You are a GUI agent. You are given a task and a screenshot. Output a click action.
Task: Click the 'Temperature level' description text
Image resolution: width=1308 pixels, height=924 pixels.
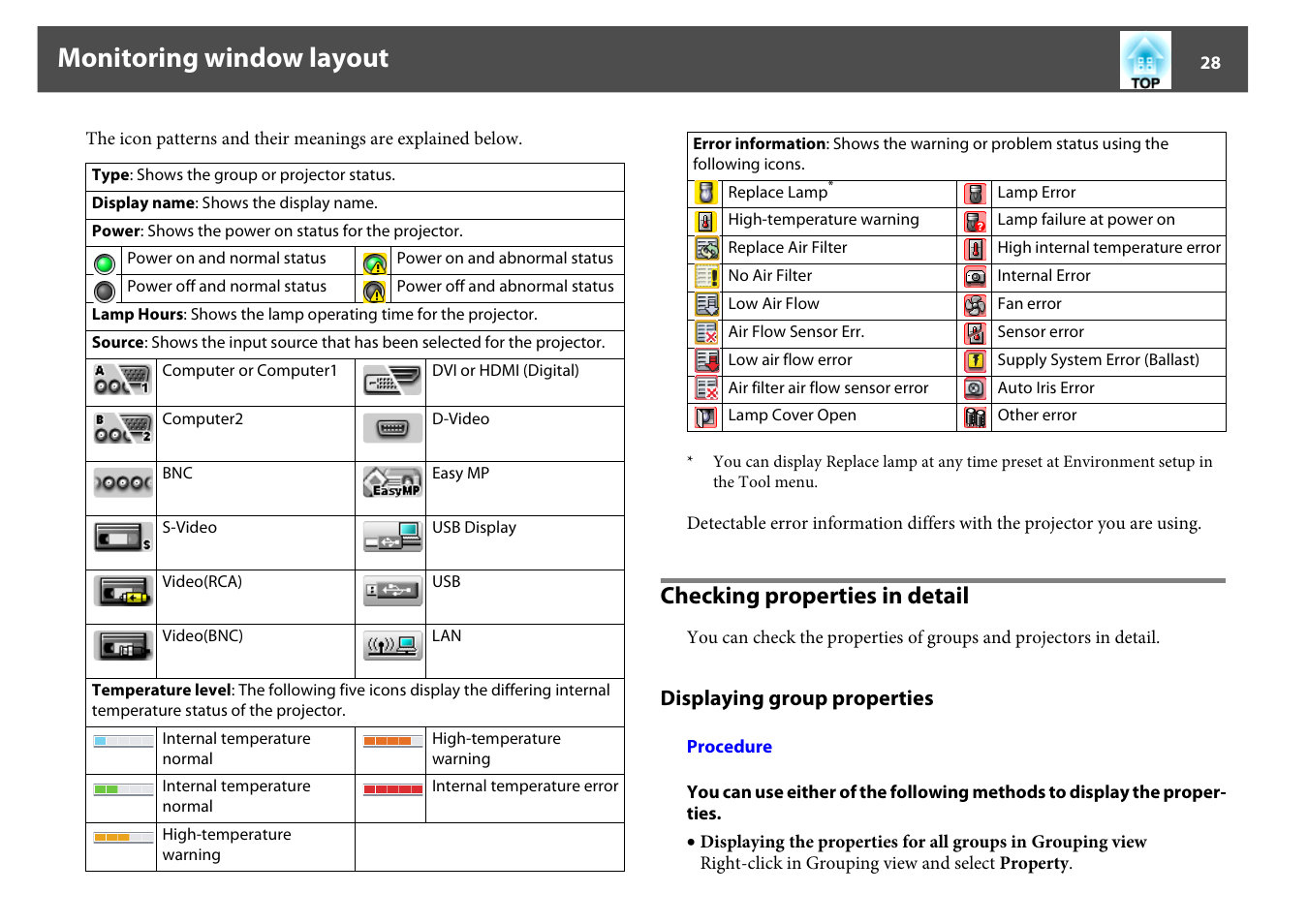351,700
